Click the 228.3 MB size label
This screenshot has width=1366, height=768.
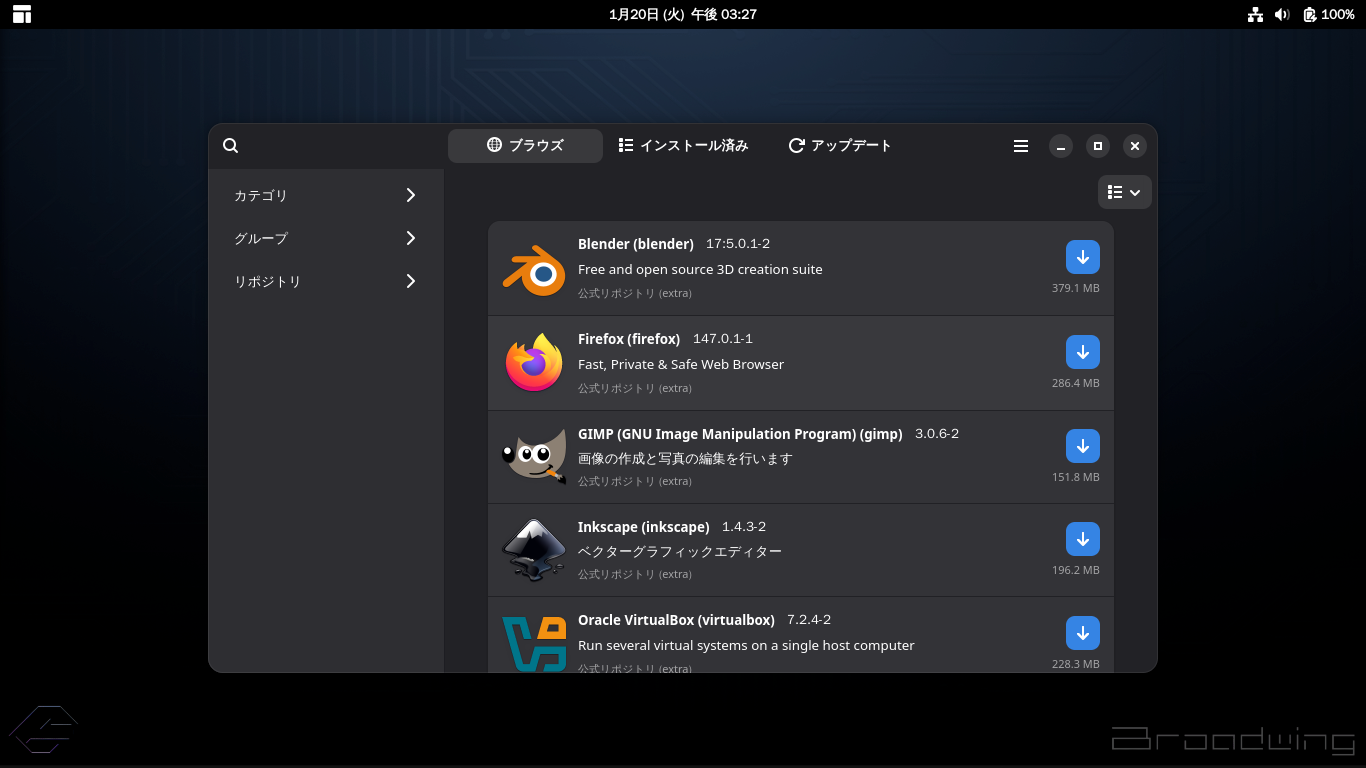tap(1075, 664)
